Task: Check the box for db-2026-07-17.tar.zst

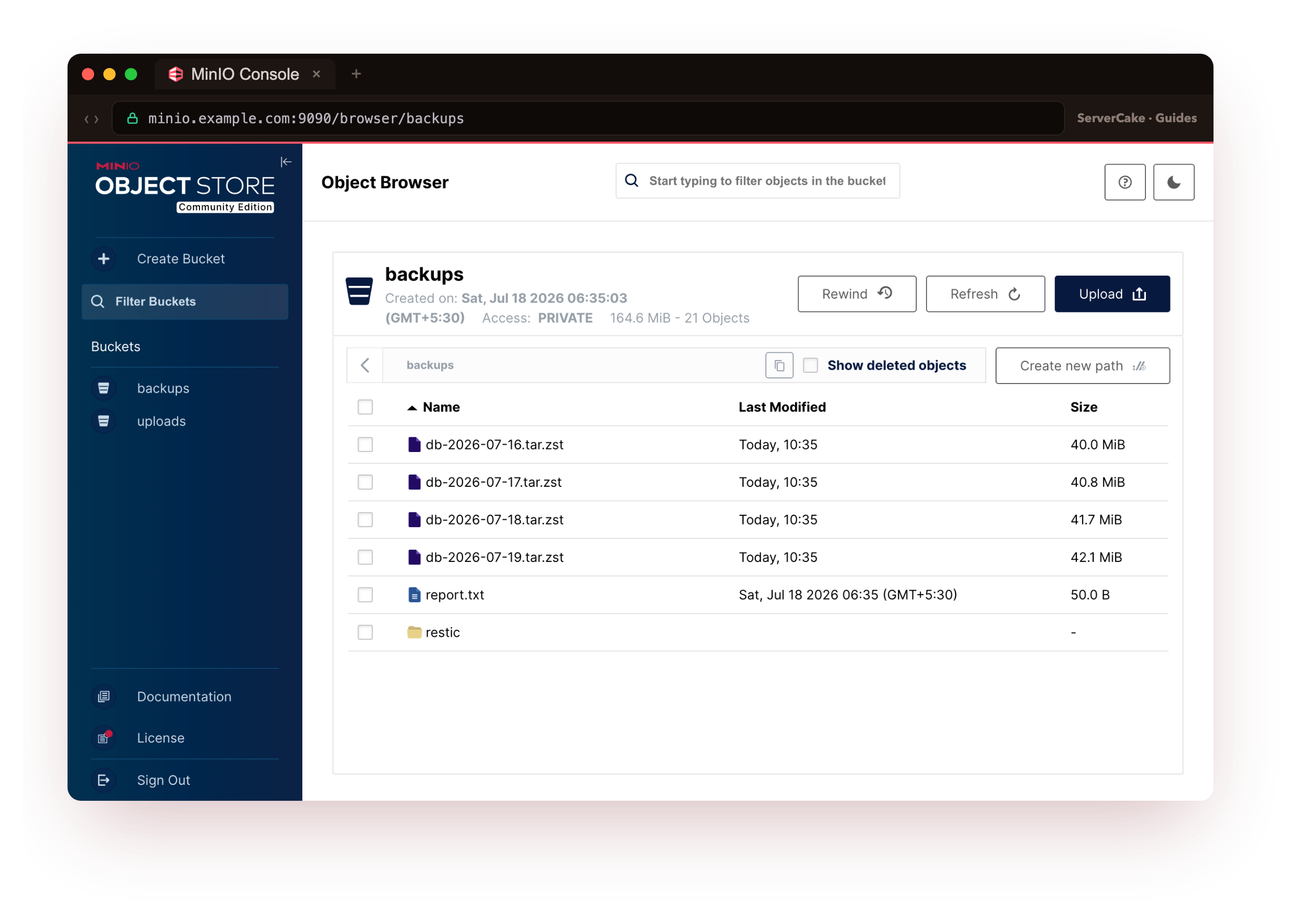Action: [365, 483]
